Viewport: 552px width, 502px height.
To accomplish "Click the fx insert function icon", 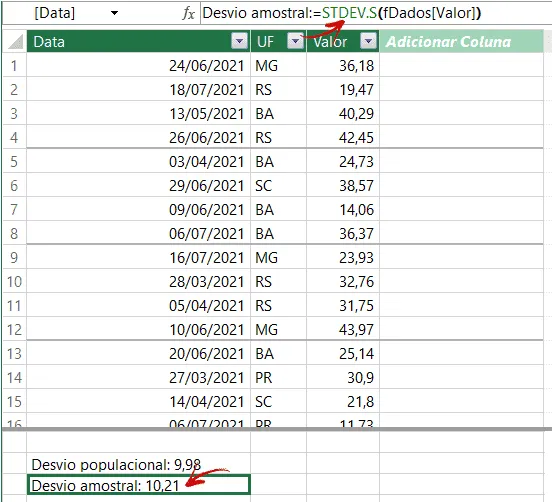I will pos(188,14).
